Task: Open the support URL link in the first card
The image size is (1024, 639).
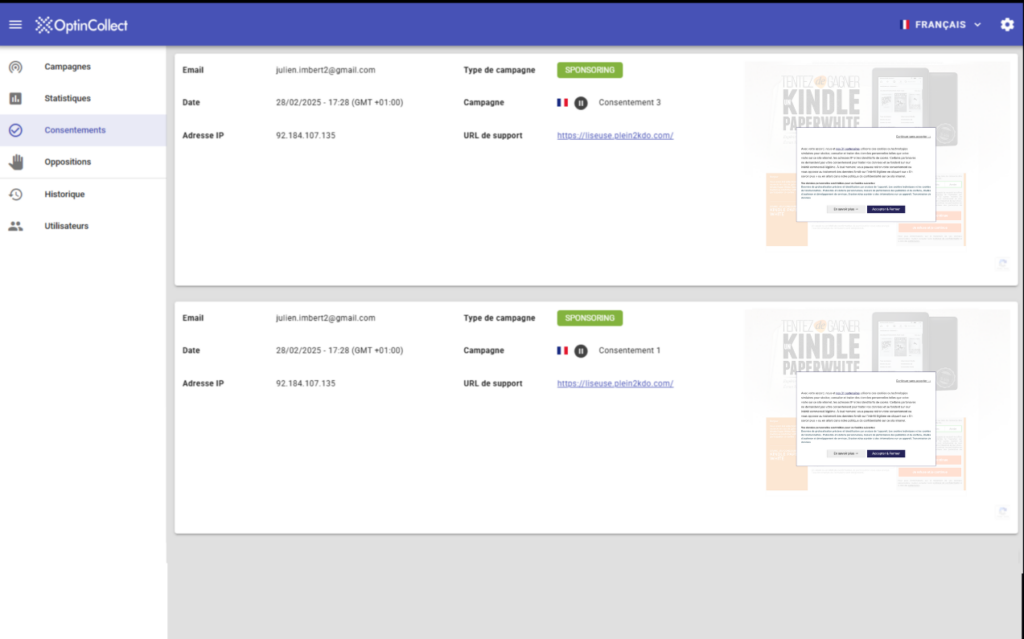Action: tap(614, 135)
